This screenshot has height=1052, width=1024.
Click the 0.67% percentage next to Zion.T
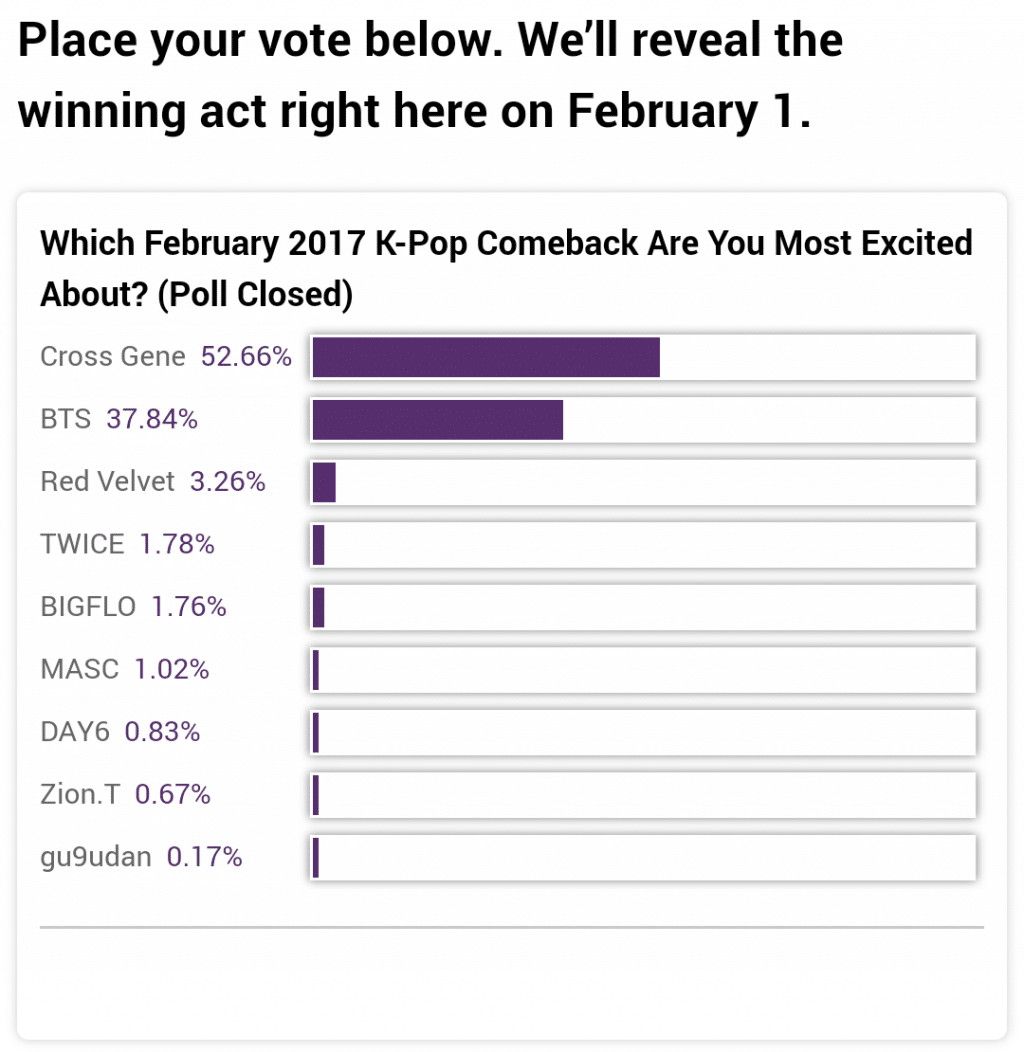172,795
